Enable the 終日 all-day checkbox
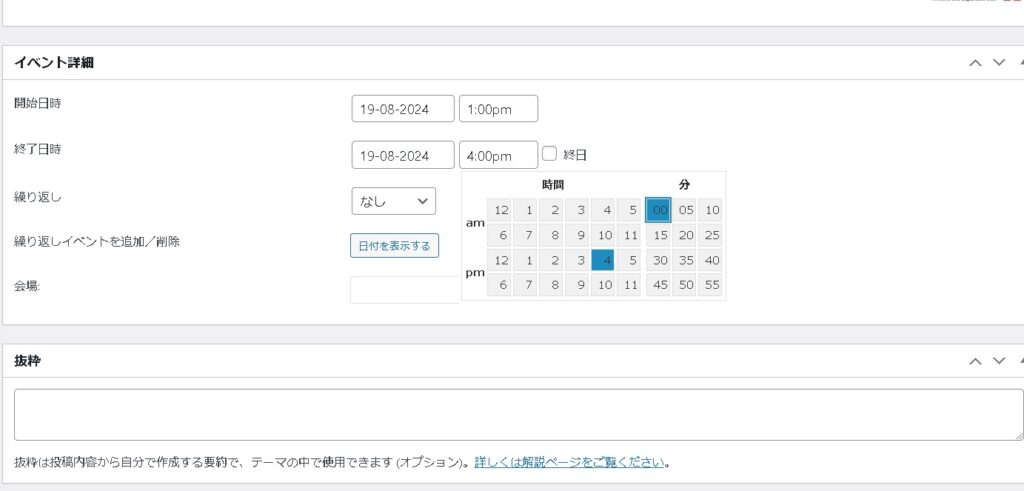Image resolution: width=1024 pixels, height=491 pixels. 549,154
